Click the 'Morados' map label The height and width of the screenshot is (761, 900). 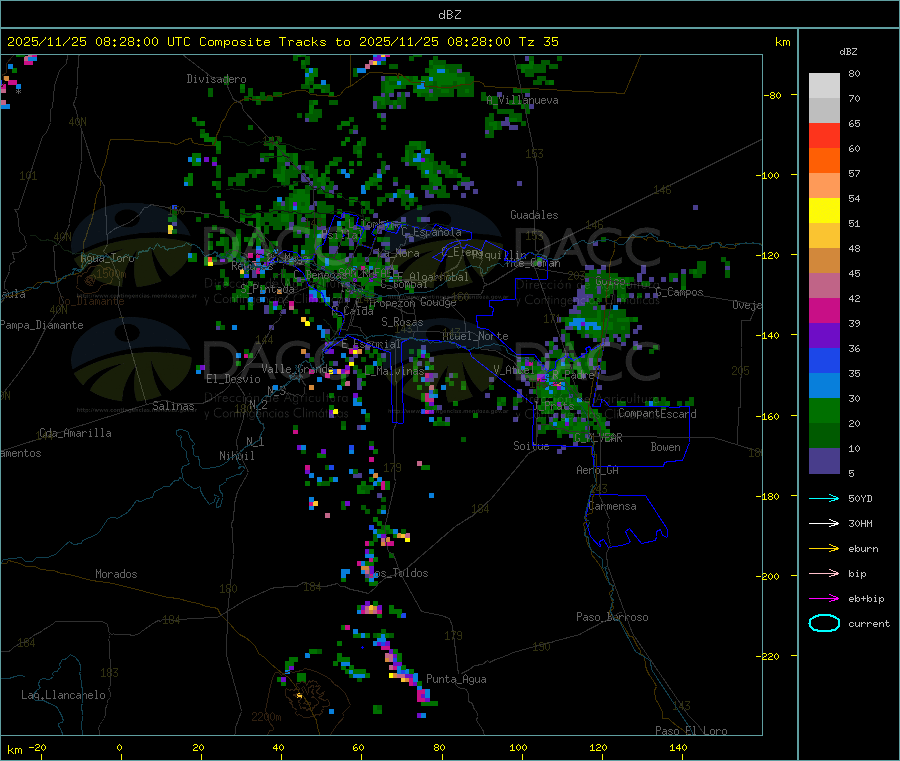(116, 574)
